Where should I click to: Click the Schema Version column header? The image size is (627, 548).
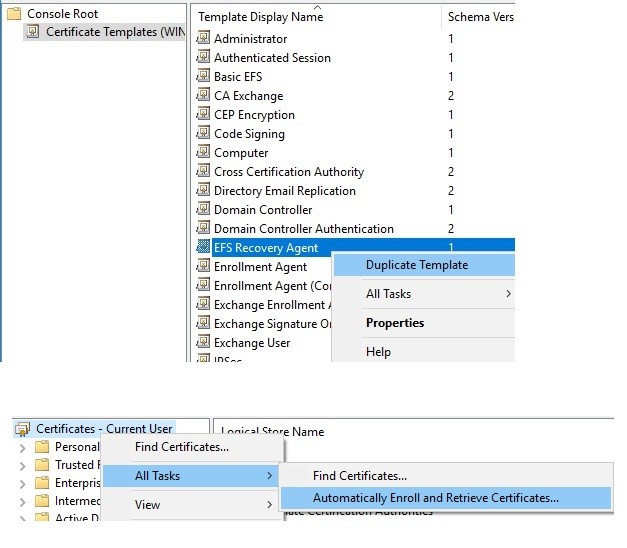click(x=479, y=17)
